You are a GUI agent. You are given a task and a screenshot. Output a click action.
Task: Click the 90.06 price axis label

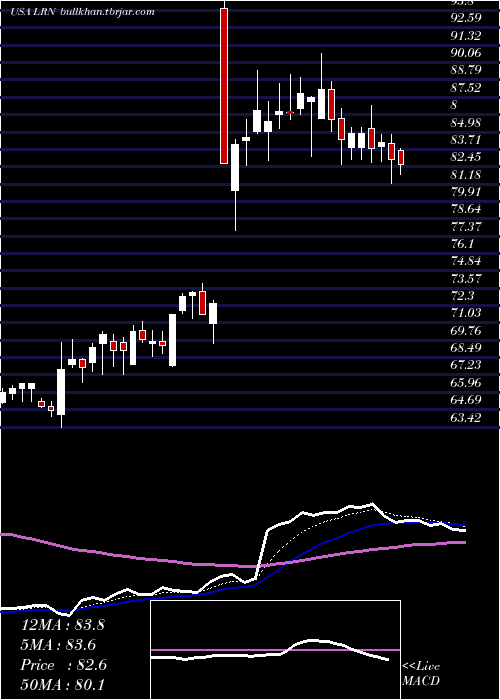click(x=467, y=53)
